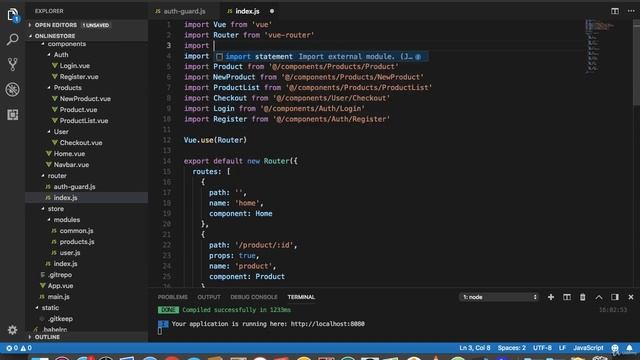Switch to auth-guard.js editor tab
Screen dimensions: 640x360
point(184,11)
